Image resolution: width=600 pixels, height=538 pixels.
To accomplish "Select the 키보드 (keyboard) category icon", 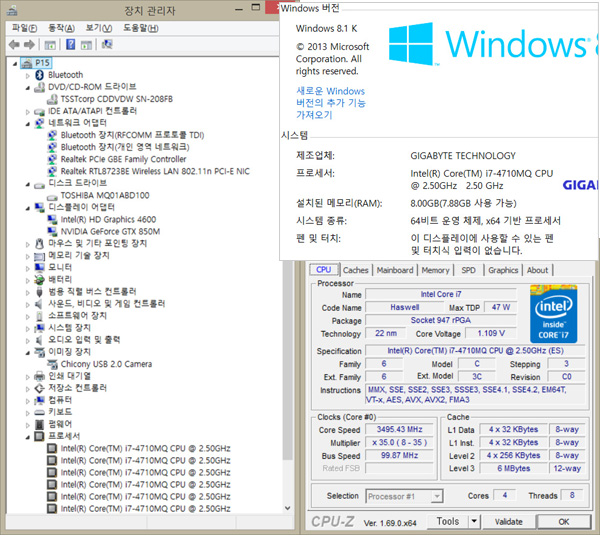I will pos(39,412).
